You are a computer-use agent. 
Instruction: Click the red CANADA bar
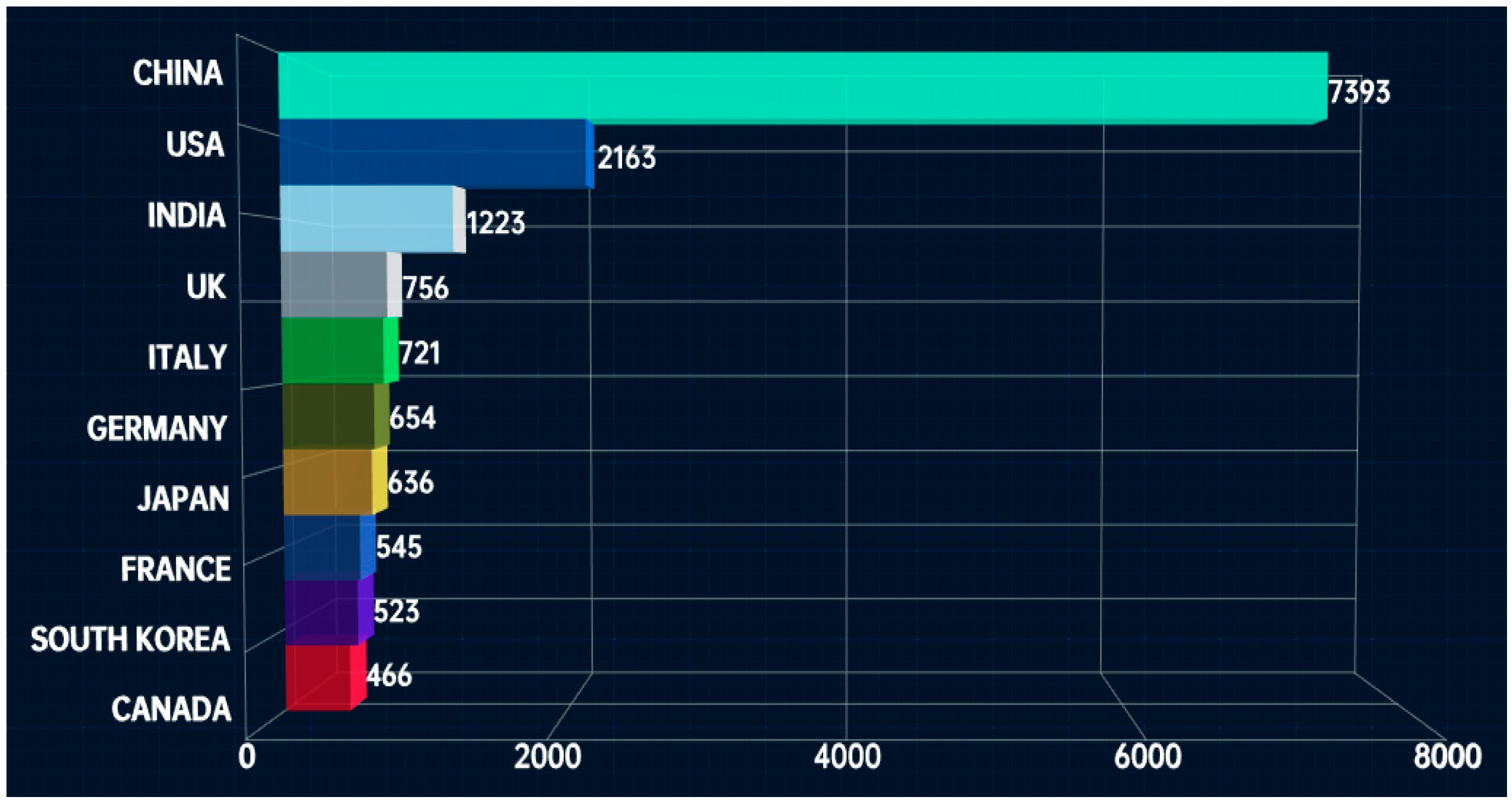(319, 678)
